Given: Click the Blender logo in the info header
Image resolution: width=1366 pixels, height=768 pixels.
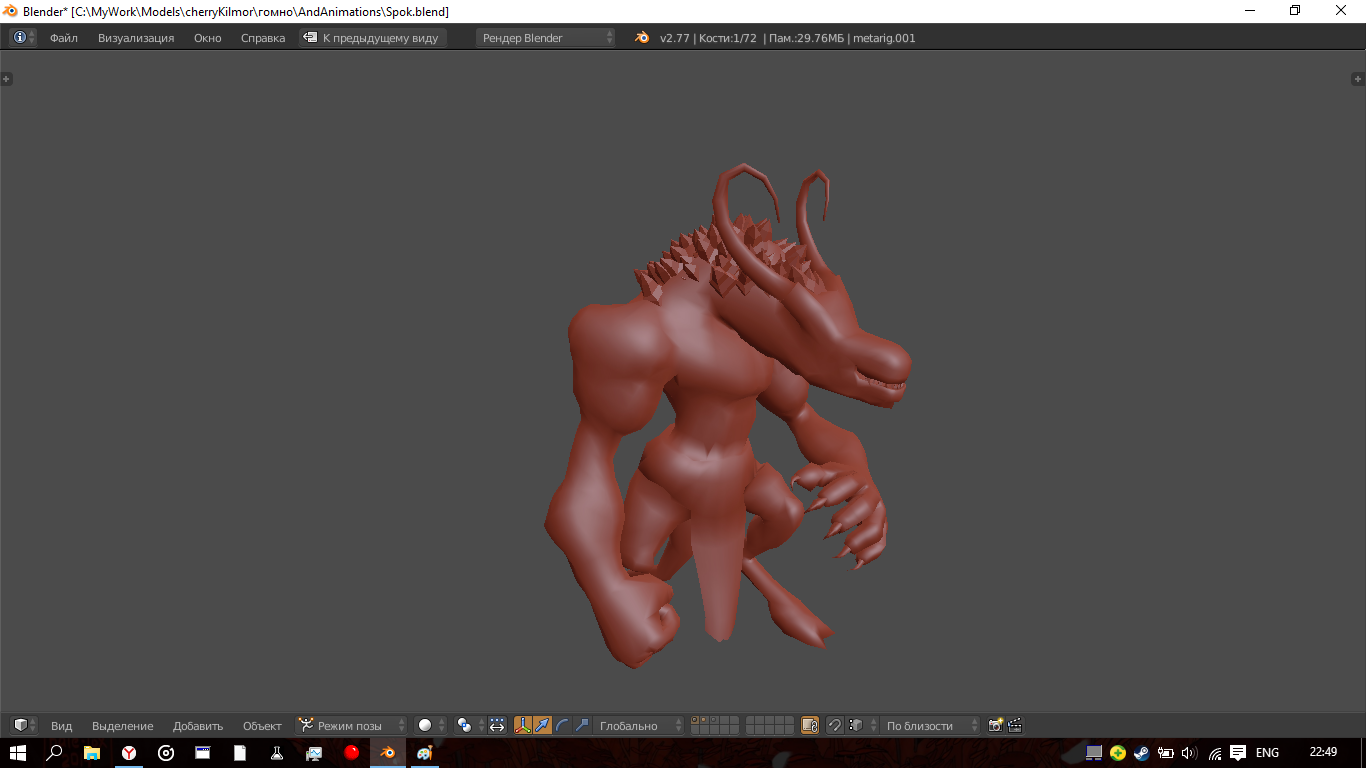Looking at the screenshot, I should tap(642, 38).
